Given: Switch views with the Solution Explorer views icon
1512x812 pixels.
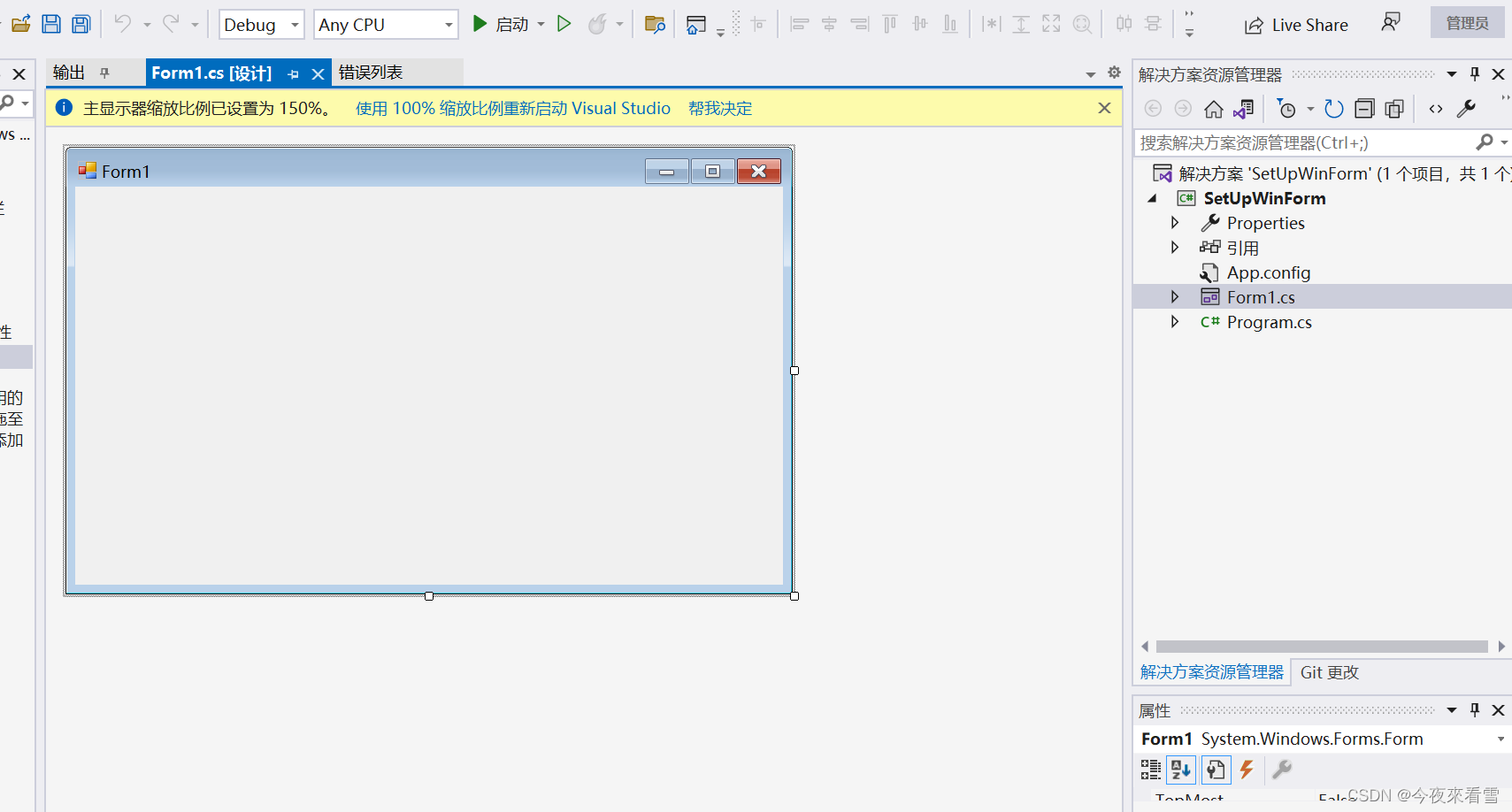Looking at the screenshot, I should (1244, 109).
